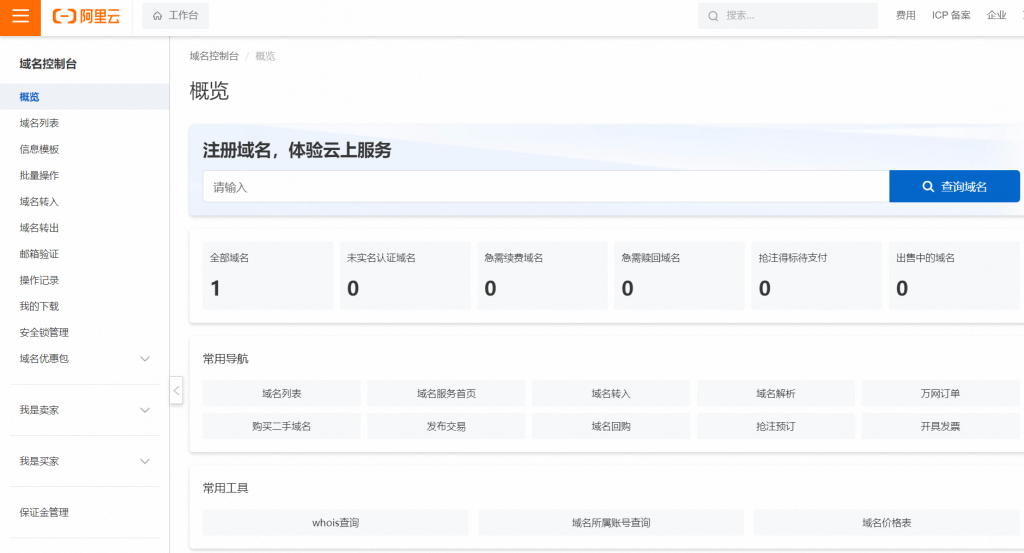
Task: Click the home icon beside 工作台
Action: [157, 16]
